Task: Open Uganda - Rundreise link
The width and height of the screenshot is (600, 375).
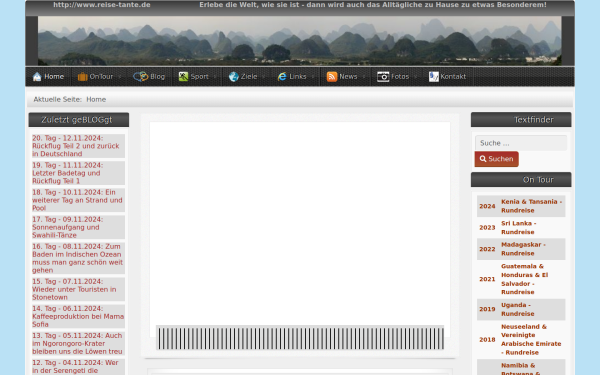Action: (x=518, y=309)
